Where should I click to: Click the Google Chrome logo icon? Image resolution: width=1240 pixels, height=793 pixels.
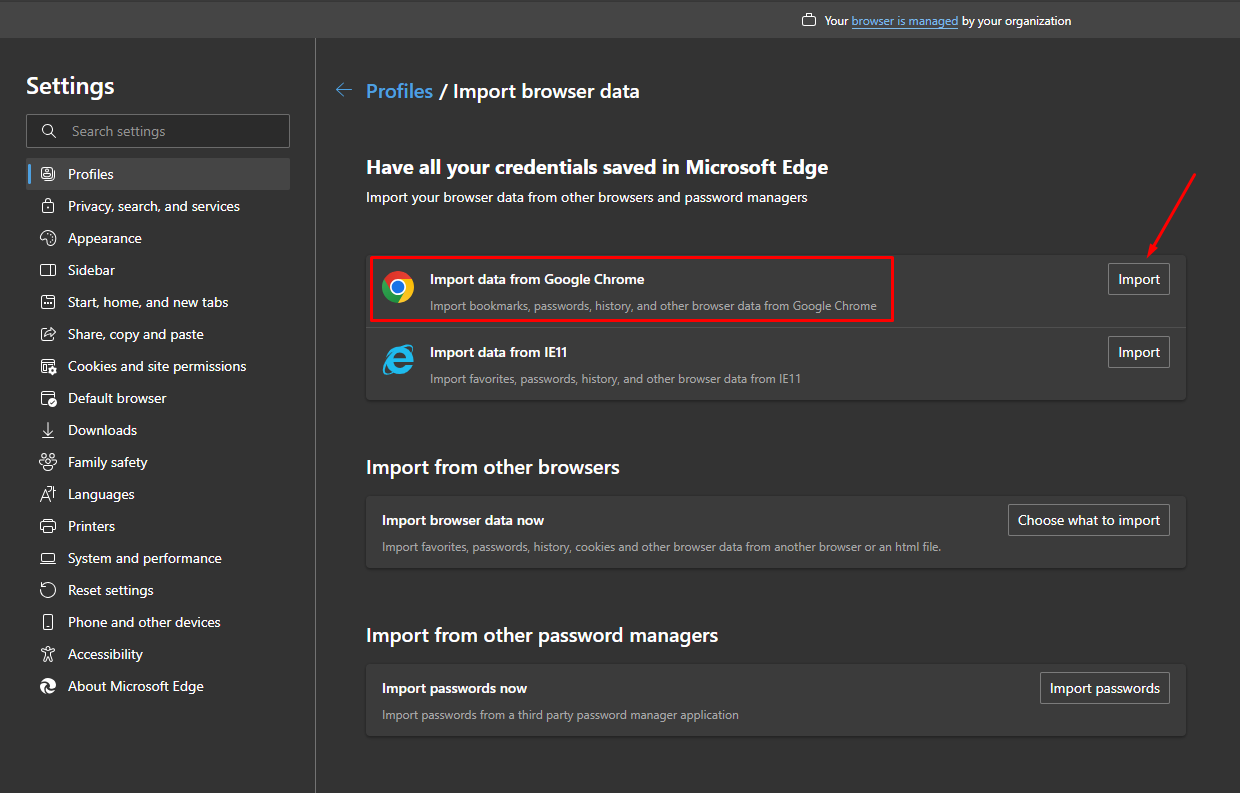click(398, 288)
